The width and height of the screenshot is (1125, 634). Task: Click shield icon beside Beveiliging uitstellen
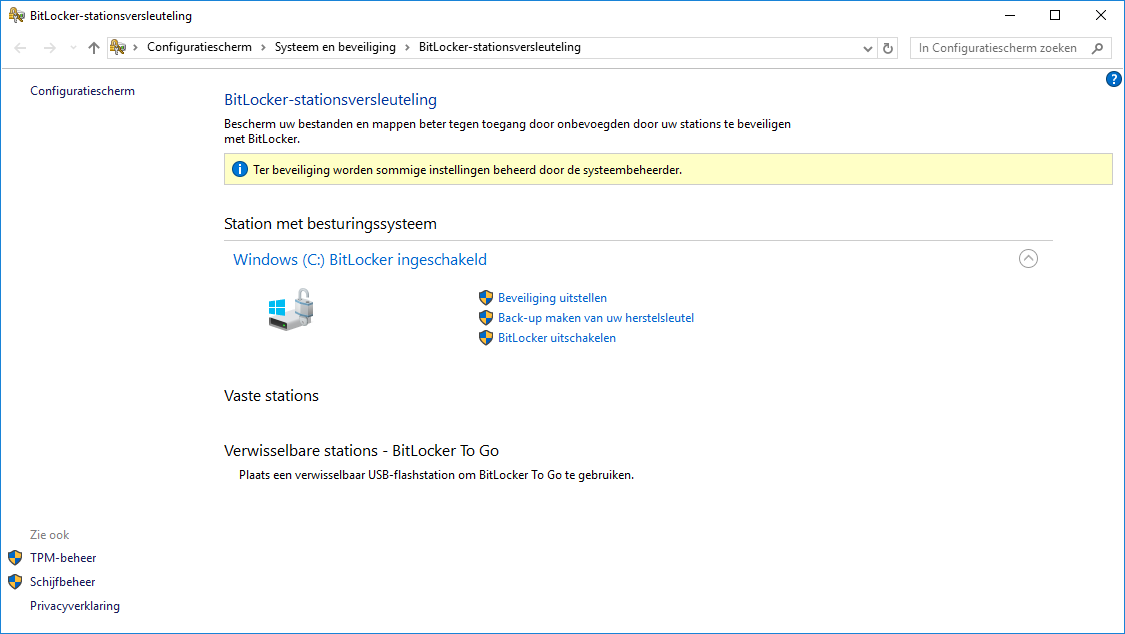[x=486, y=298]
